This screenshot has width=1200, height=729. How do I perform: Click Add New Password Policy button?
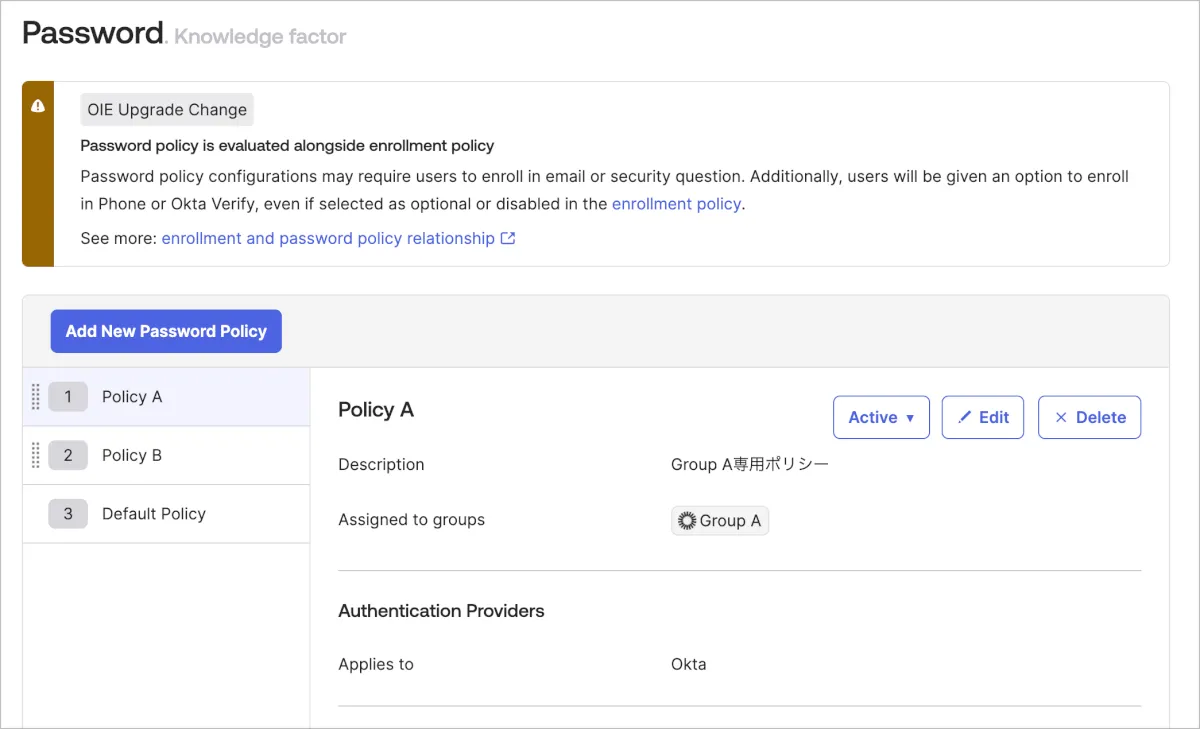click(x=166, y=331)
